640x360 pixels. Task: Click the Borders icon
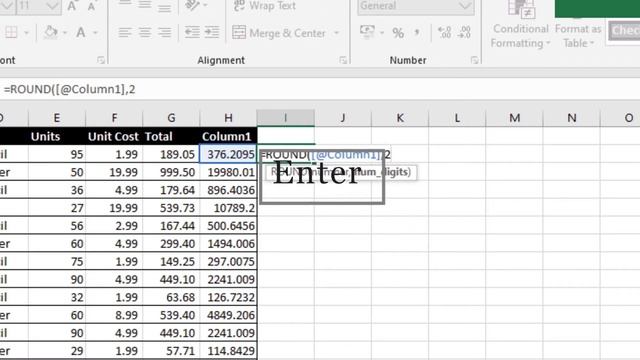[11, 32]
